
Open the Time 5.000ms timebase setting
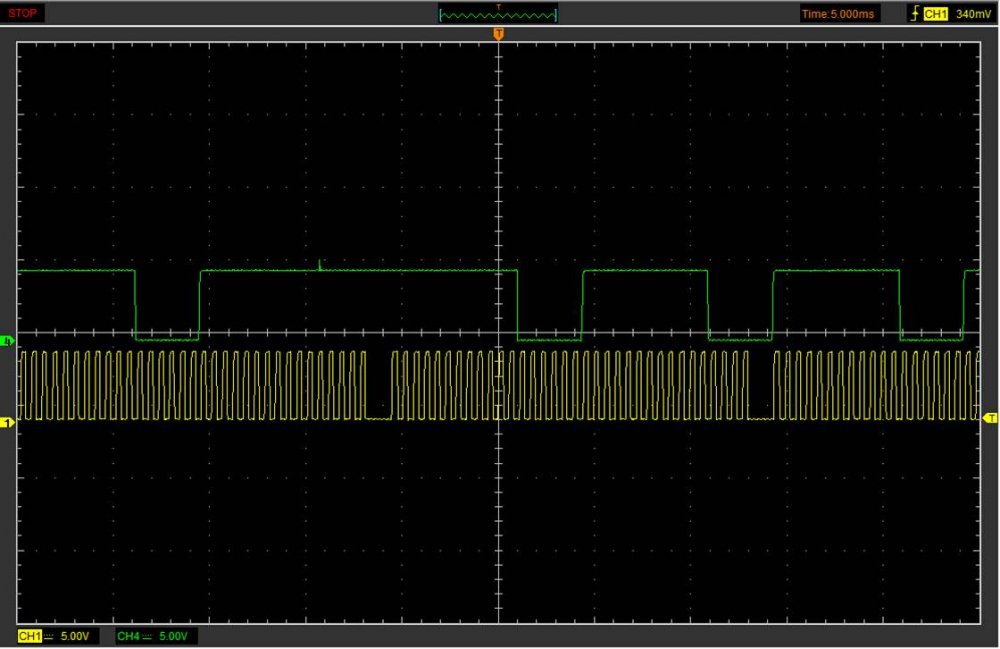point(839,14)
